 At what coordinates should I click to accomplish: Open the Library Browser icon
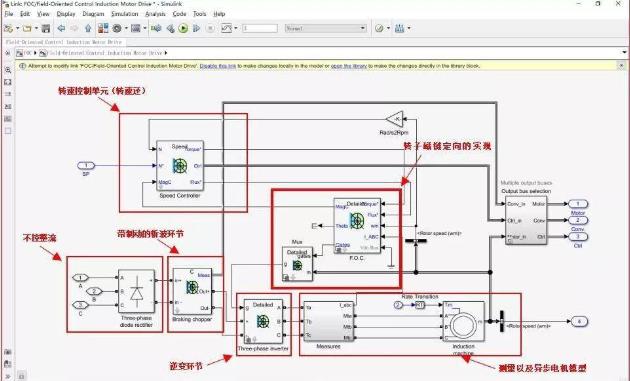[103, 28]
